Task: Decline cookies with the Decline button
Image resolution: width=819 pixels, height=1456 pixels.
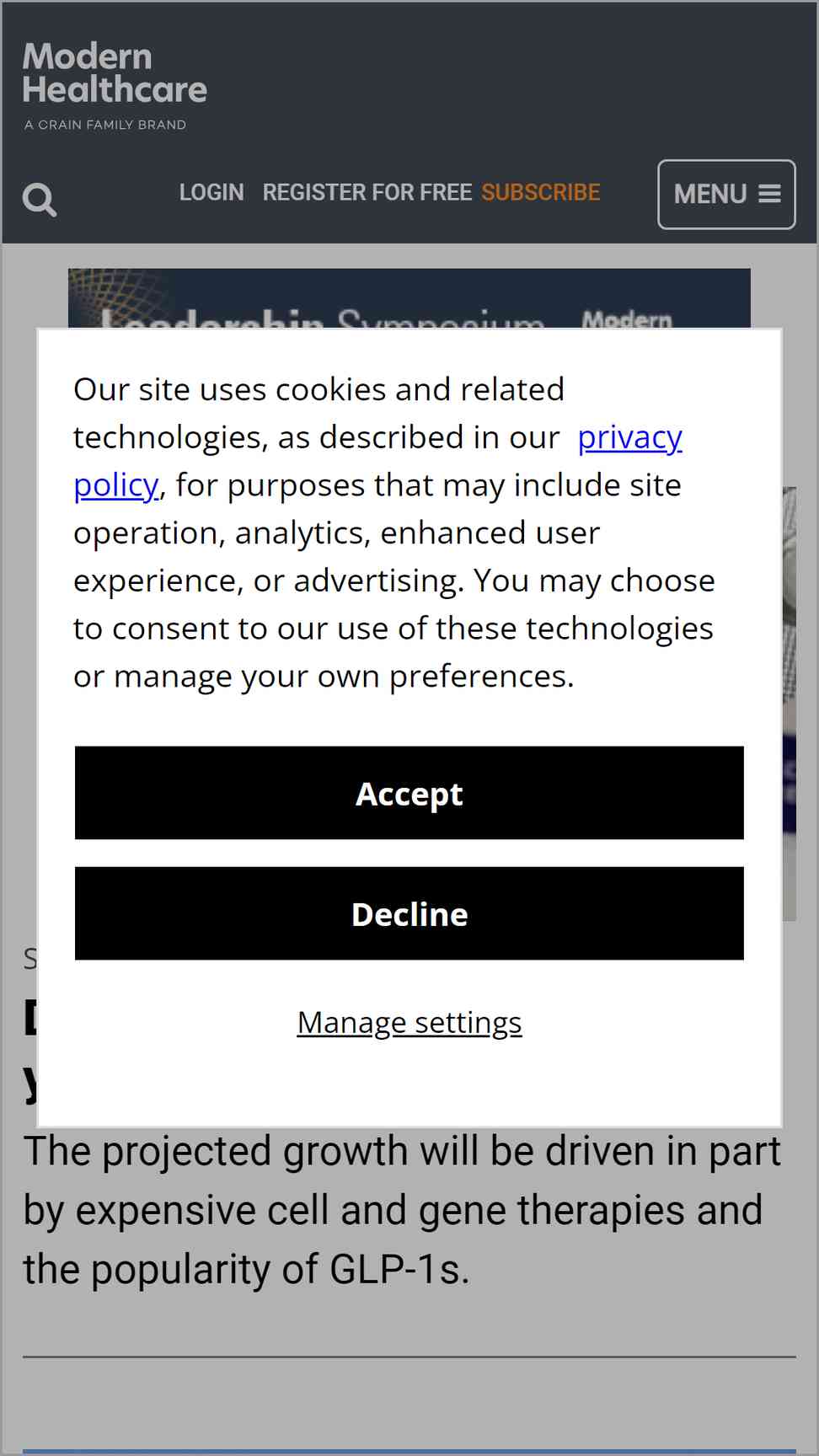Action: point(409,913)
